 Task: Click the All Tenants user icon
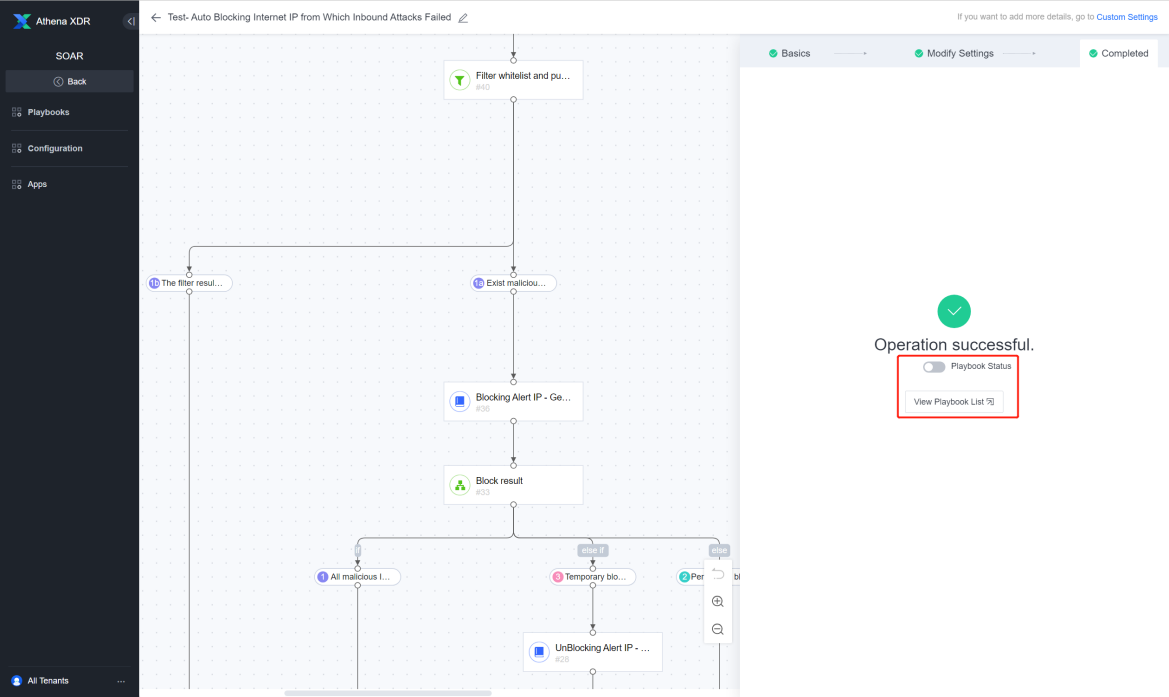click(16, 681)
